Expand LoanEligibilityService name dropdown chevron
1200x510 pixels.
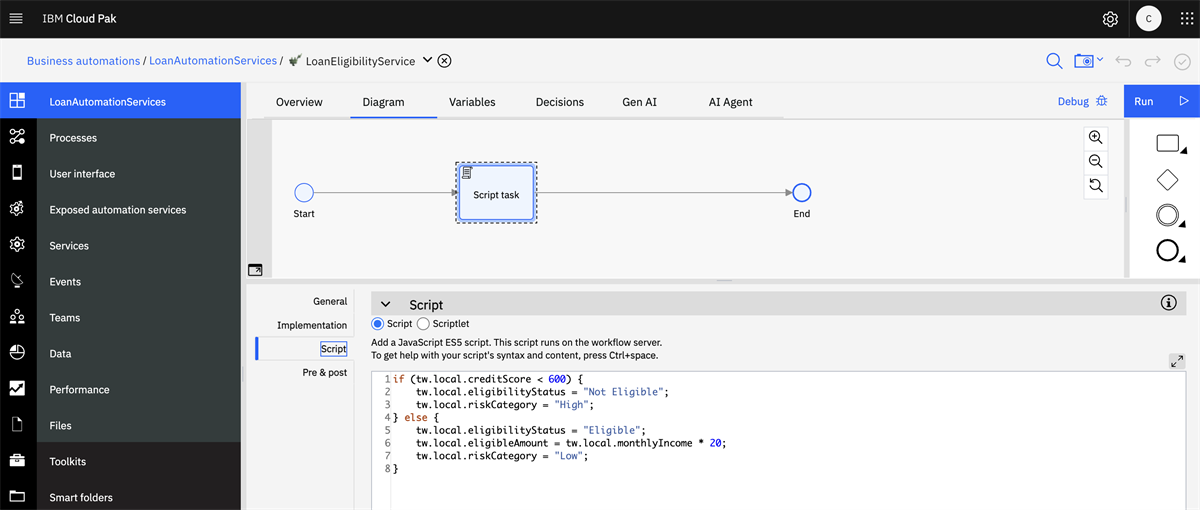click(x=427, y=60)
